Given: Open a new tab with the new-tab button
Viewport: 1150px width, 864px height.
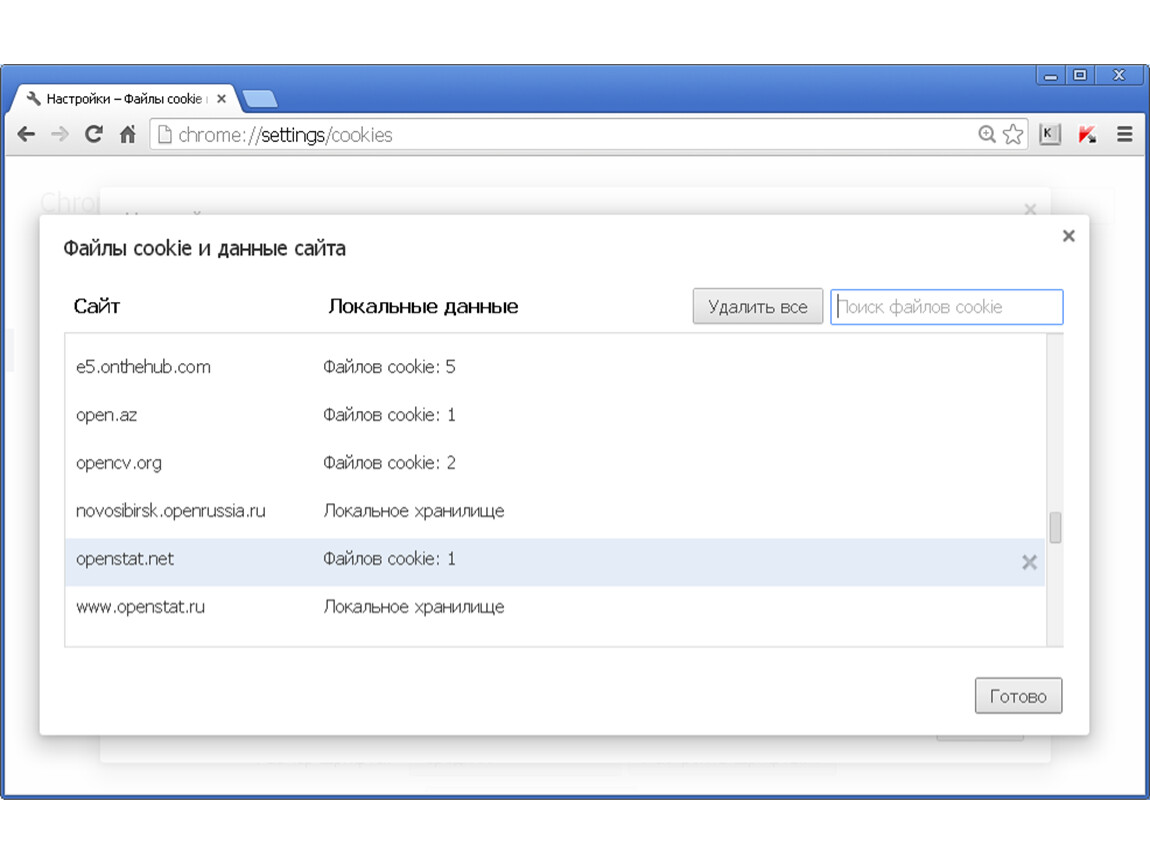Looking at the screenshot, I should click(260, 98).
